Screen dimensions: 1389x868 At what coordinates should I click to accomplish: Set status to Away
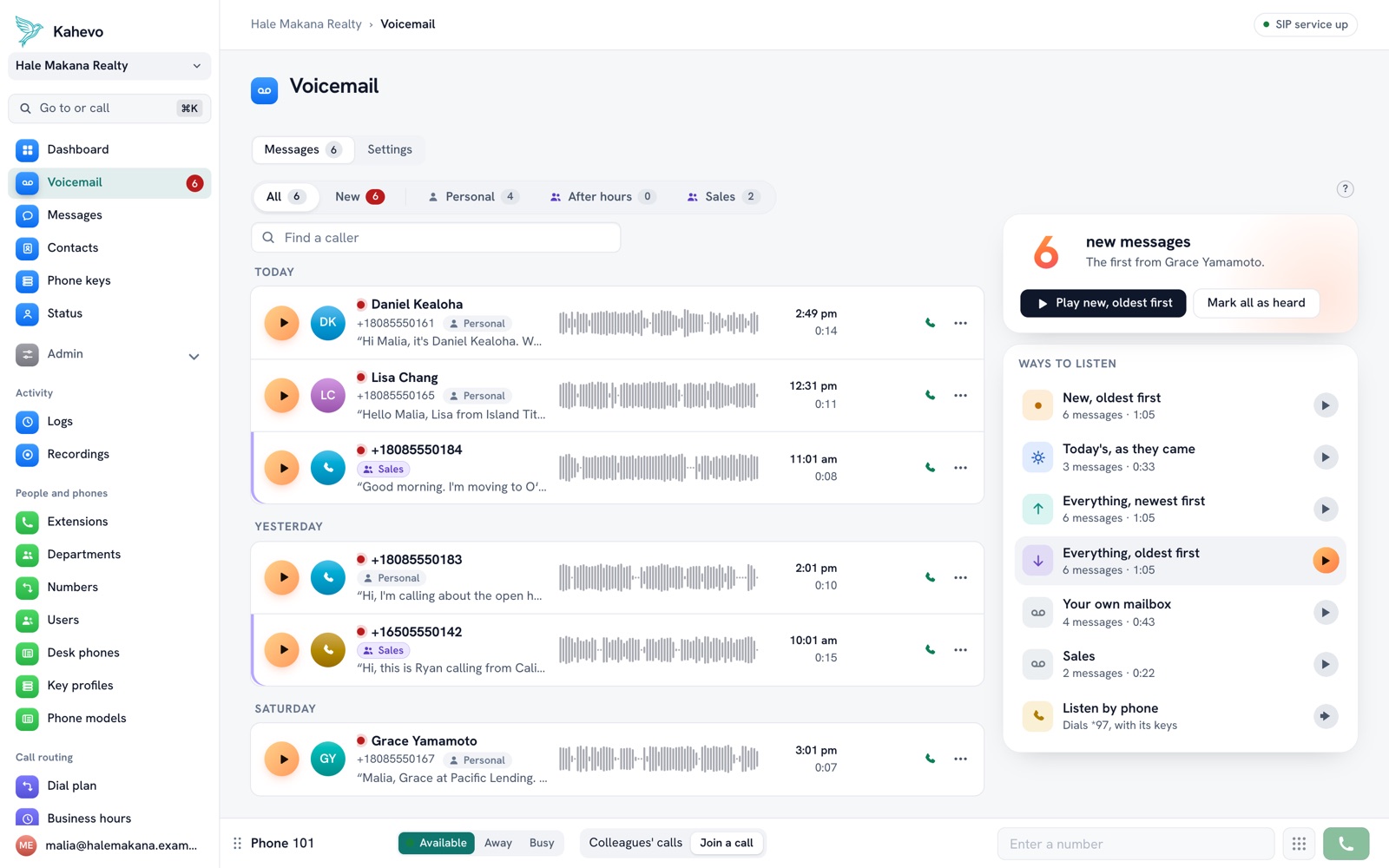497,843
